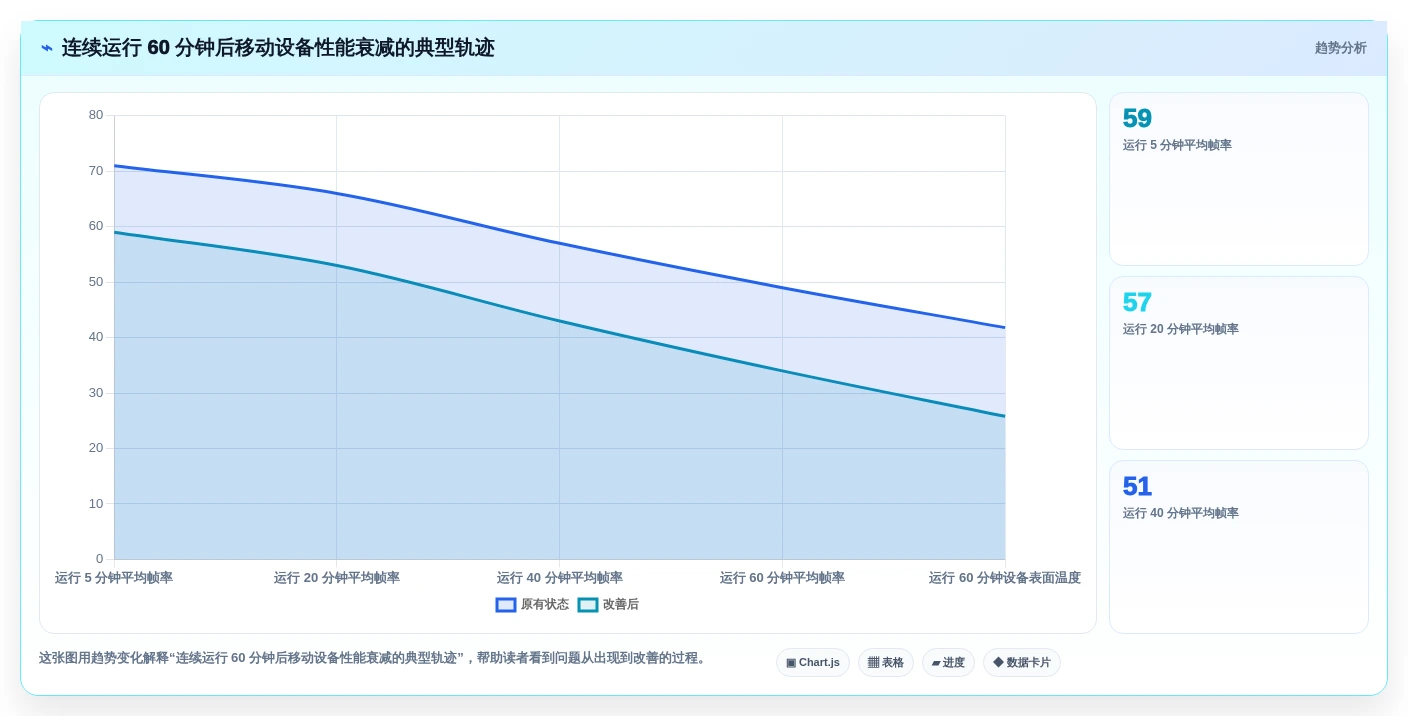The width and height of the screenshot is (1408, 716).
Task: Select the 表格 tag chip
Action: [886, 663]
